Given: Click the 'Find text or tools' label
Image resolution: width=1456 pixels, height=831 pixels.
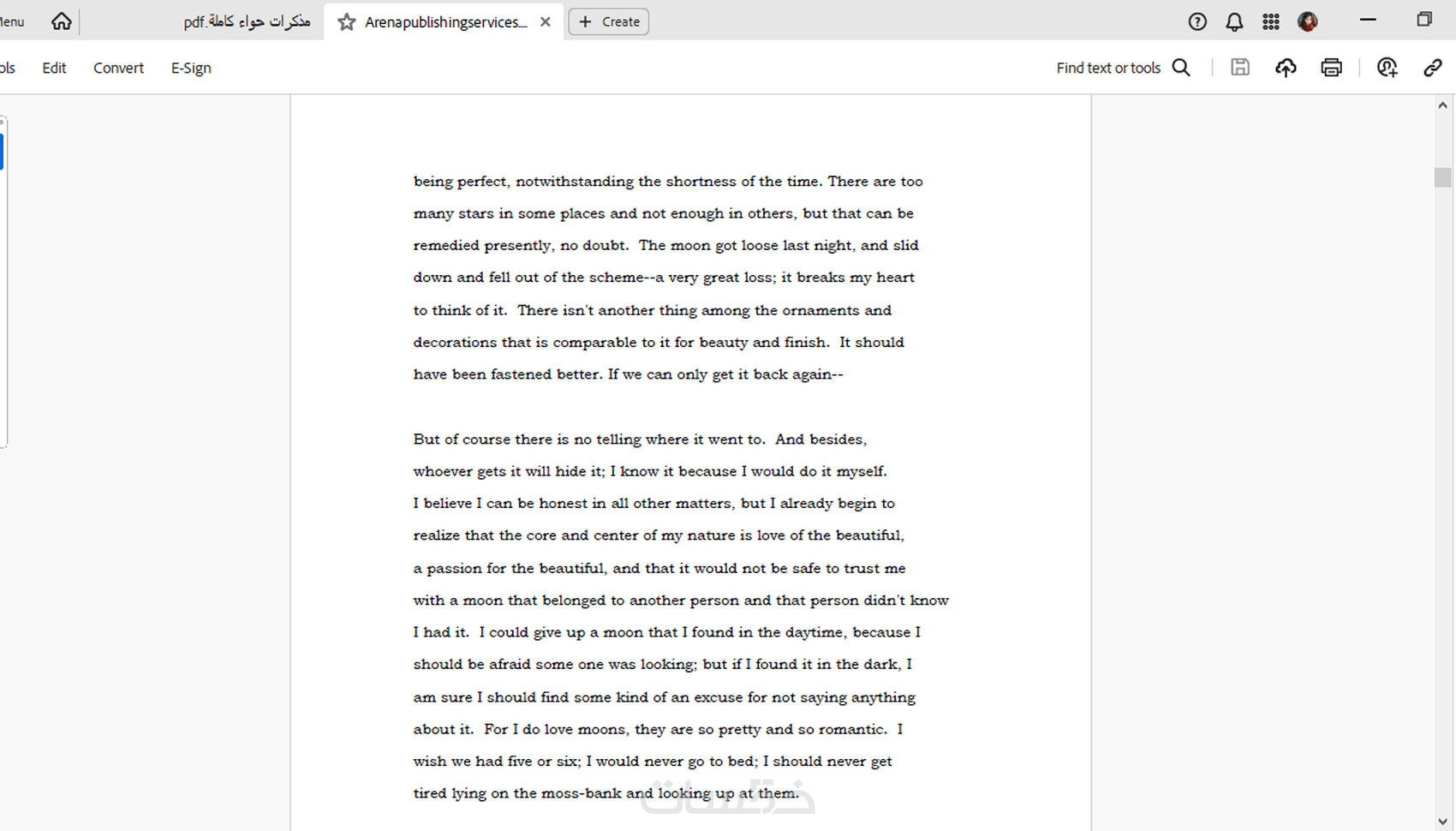Looking at the screenshot, I should [1108, 68].
